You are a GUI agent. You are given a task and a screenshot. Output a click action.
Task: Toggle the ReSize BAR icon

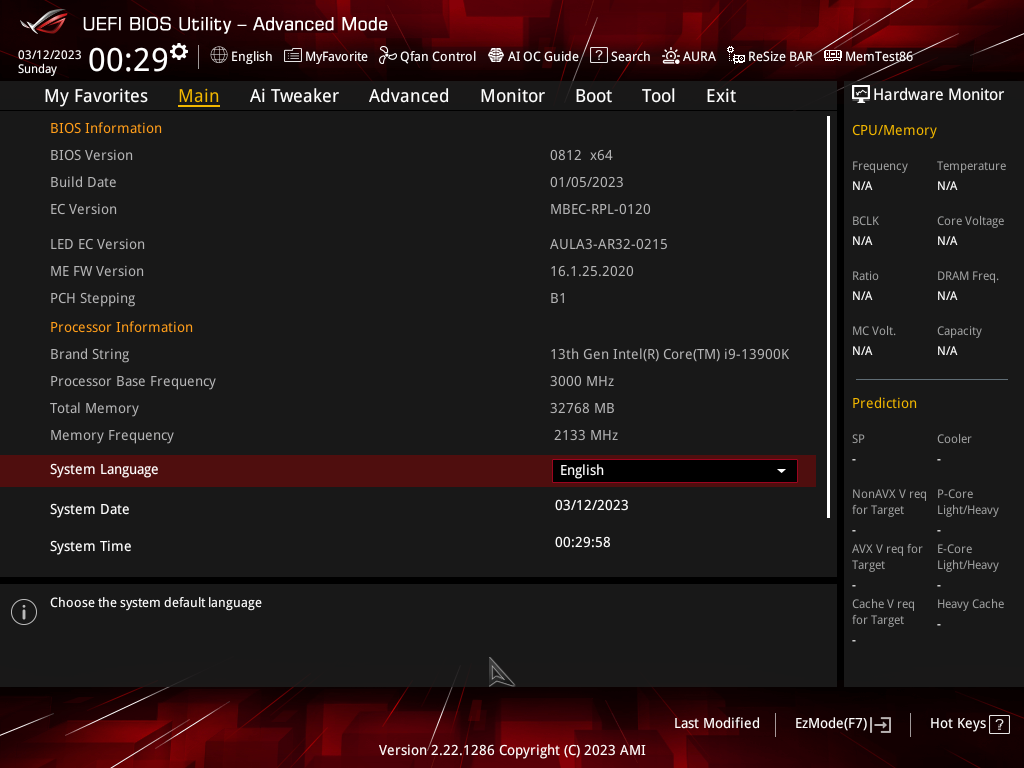tap(736, 56)
